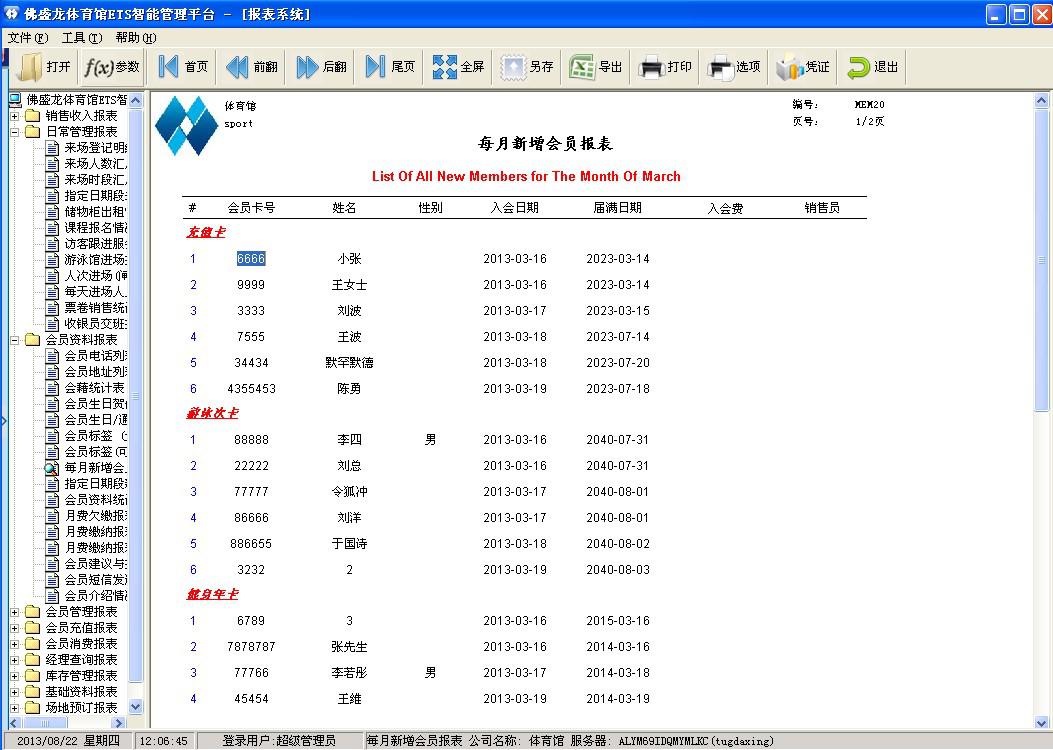Click expiry date 2040-08-03
Image resolution: width=1053 pixels, height=750 pixels.
(x=618, y=569)
